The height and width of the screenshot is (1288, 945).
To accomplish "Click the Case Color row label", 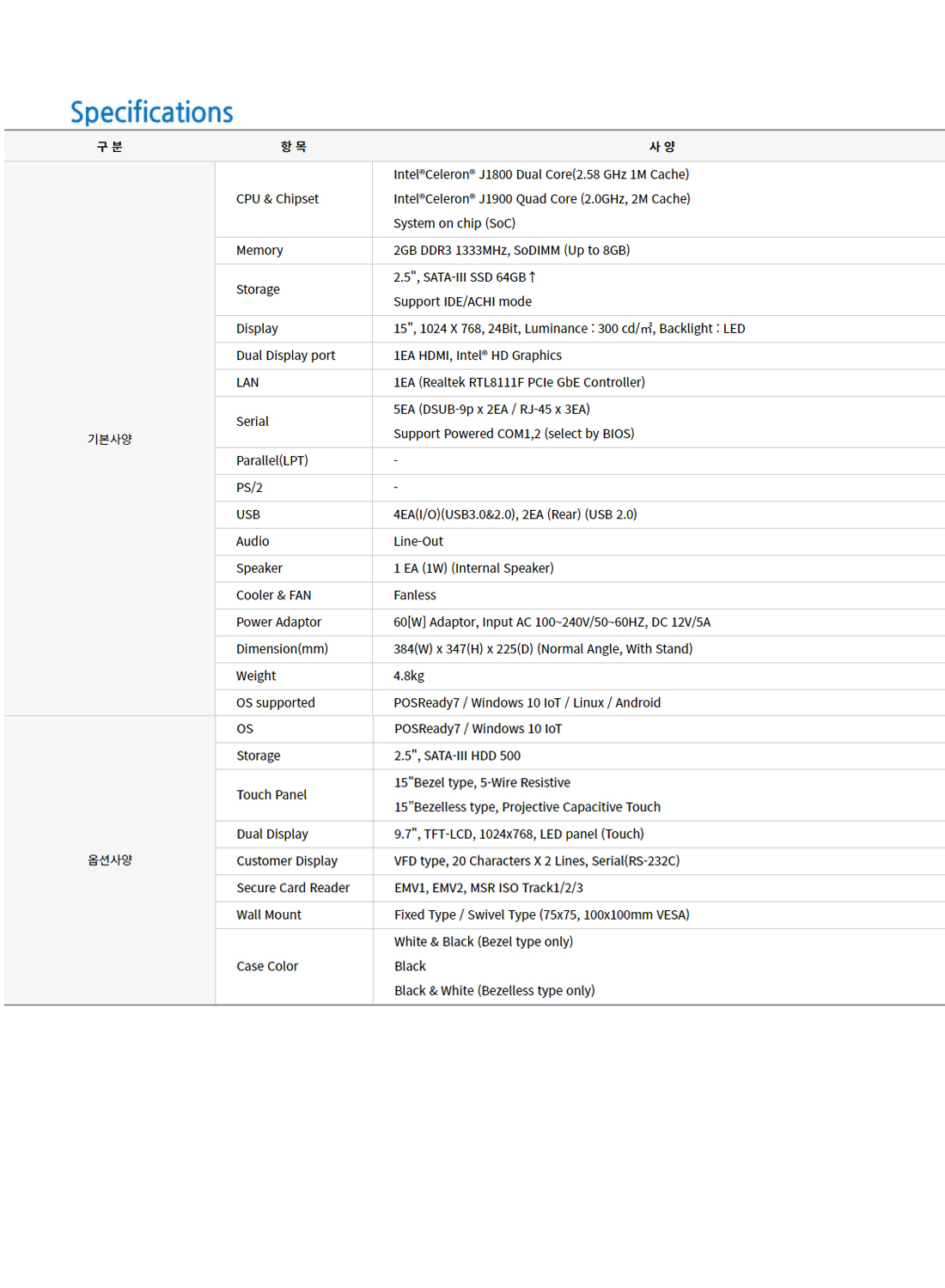I will coord(267,966).
